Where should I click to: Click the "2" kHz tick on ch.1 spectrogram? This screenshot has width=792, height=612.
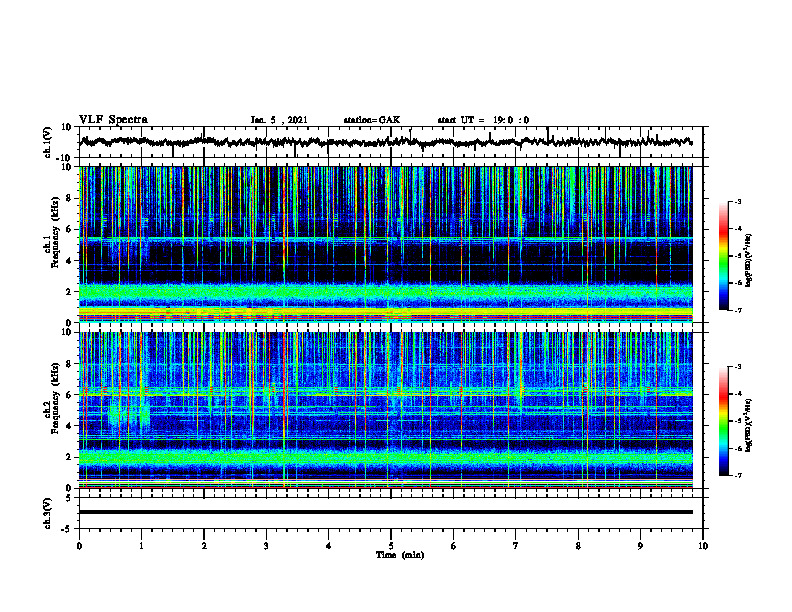click(69, 291)
